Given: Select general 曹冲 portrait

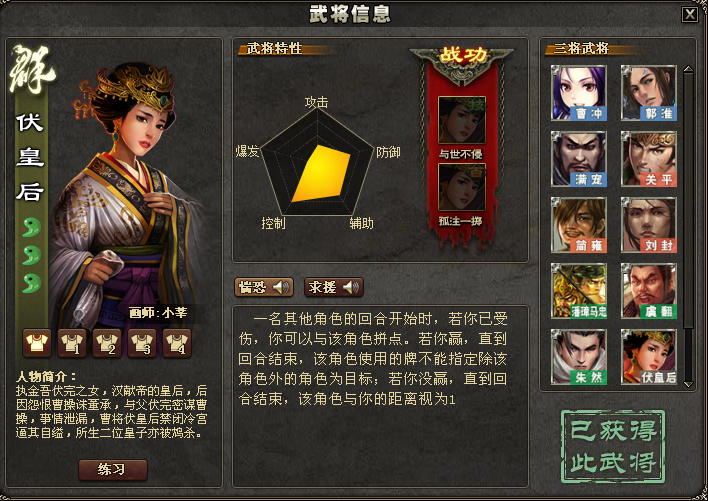Looking at the screenshot, I should point(579,93).
